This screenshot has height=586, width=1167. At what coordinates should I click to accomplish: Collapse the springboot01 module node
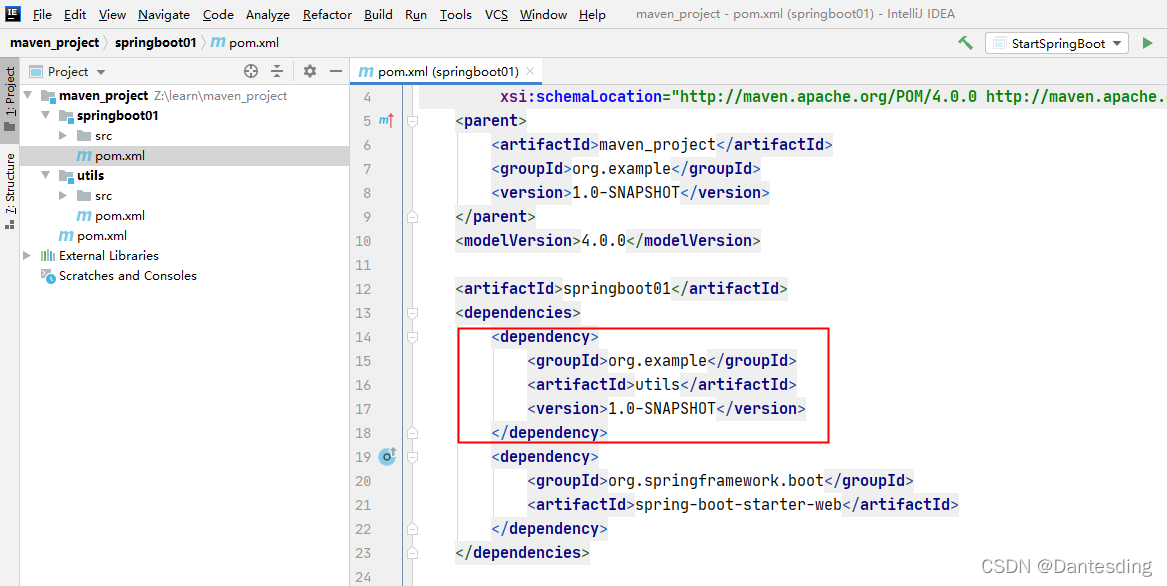pos(46,116)
